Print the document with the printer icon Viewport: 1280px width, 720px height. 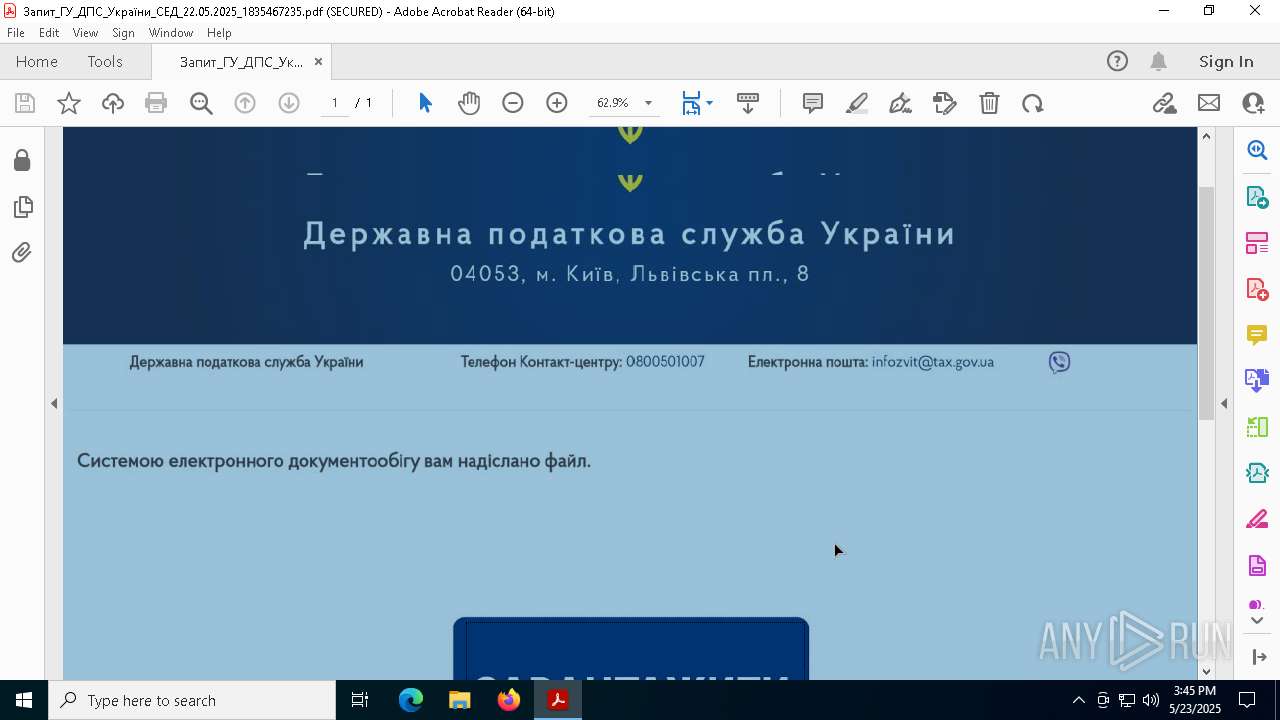pos(156,103)
